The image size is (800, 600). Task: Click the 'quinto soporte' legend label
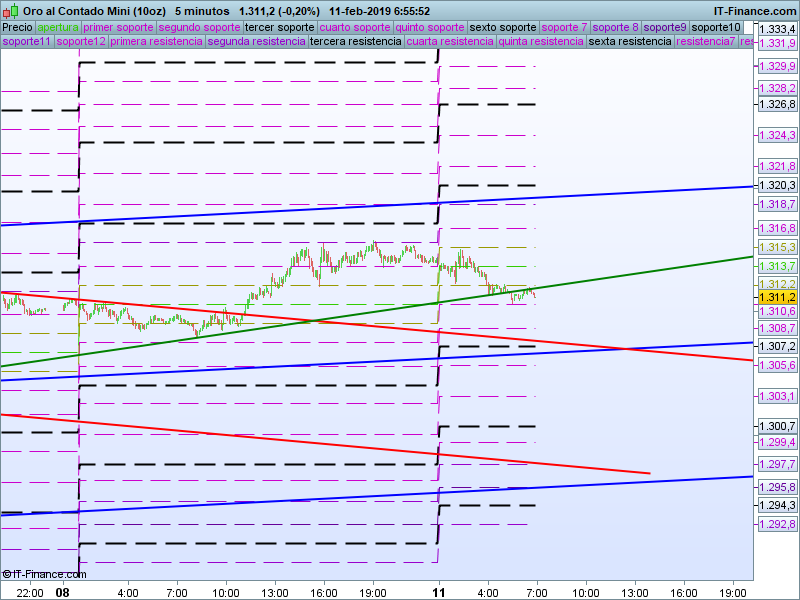pyautogui.click(x=430, y=27)
